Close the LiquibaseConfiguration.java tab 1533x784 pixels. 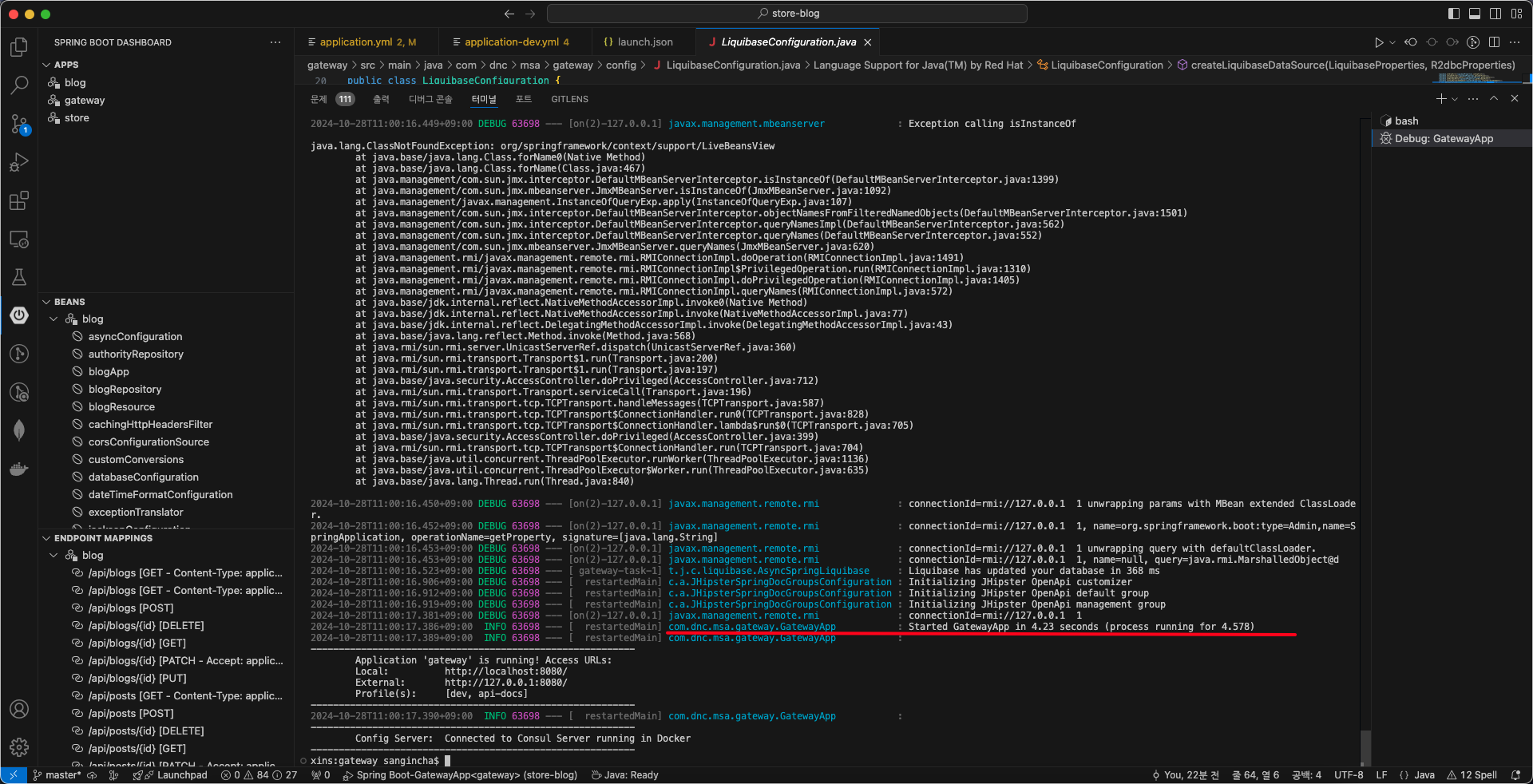pos(868,42)
